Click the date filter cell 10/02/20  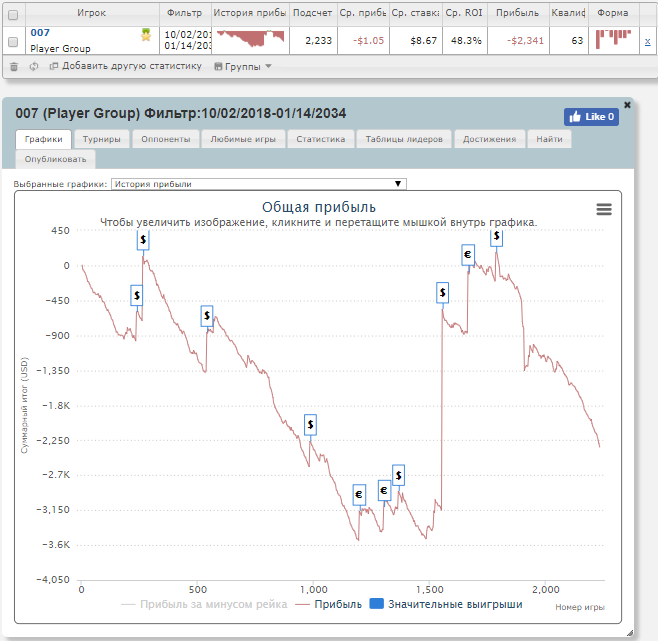click(x=185, y=40)
